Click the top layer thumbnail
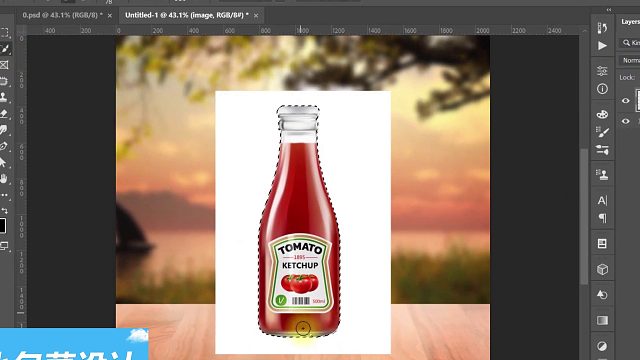 tap(637, 100)
